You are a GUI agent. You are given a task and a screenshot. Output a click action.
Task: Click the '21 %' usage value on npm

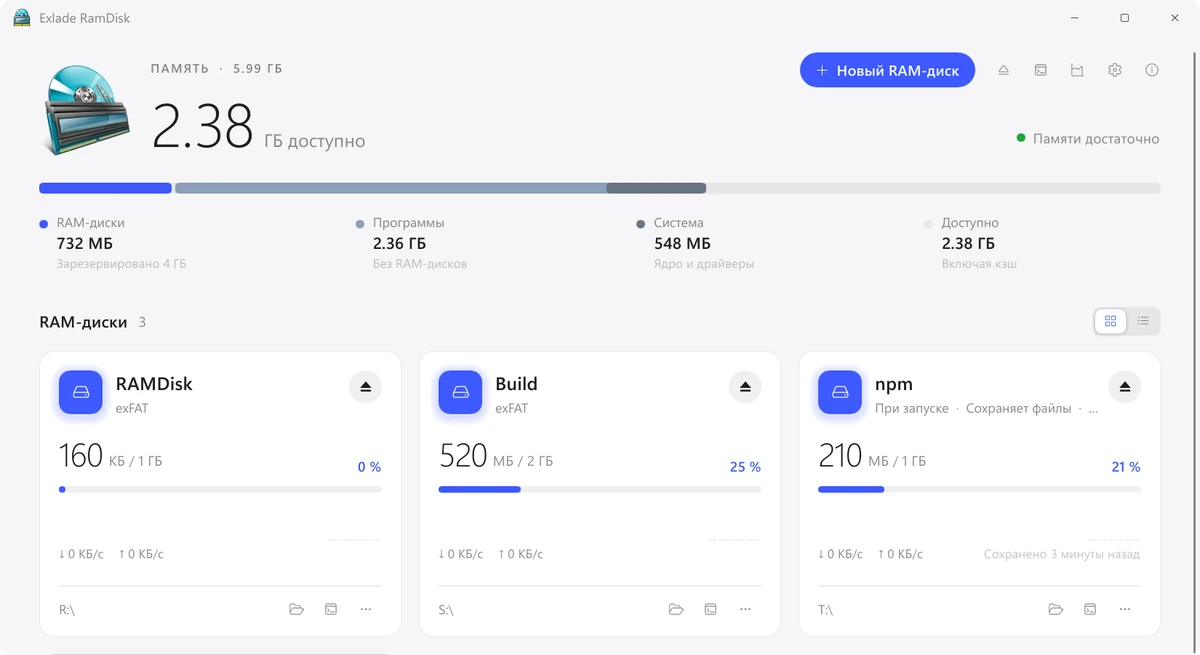pyautogui.click(x=1125, y=467)
